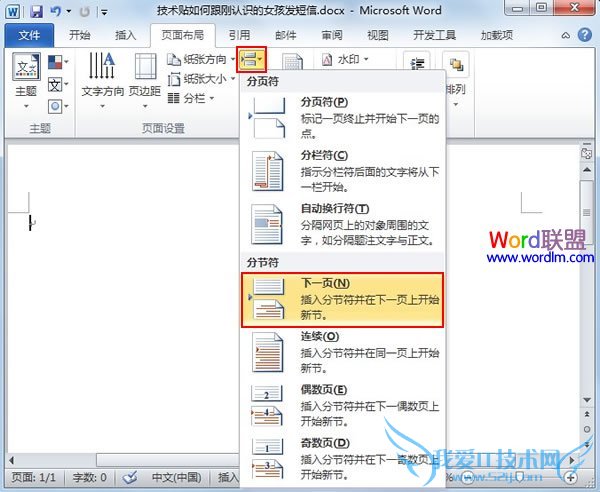
Task: Click the 文字方向 text direction button
Action: click(103, 80)
